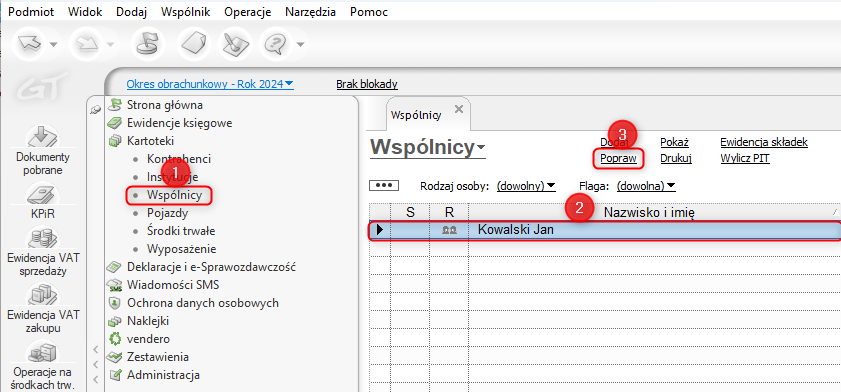Switch to the Wspólnicy tab
This screenshot has height=392, width=841.
tap(416, 115)
